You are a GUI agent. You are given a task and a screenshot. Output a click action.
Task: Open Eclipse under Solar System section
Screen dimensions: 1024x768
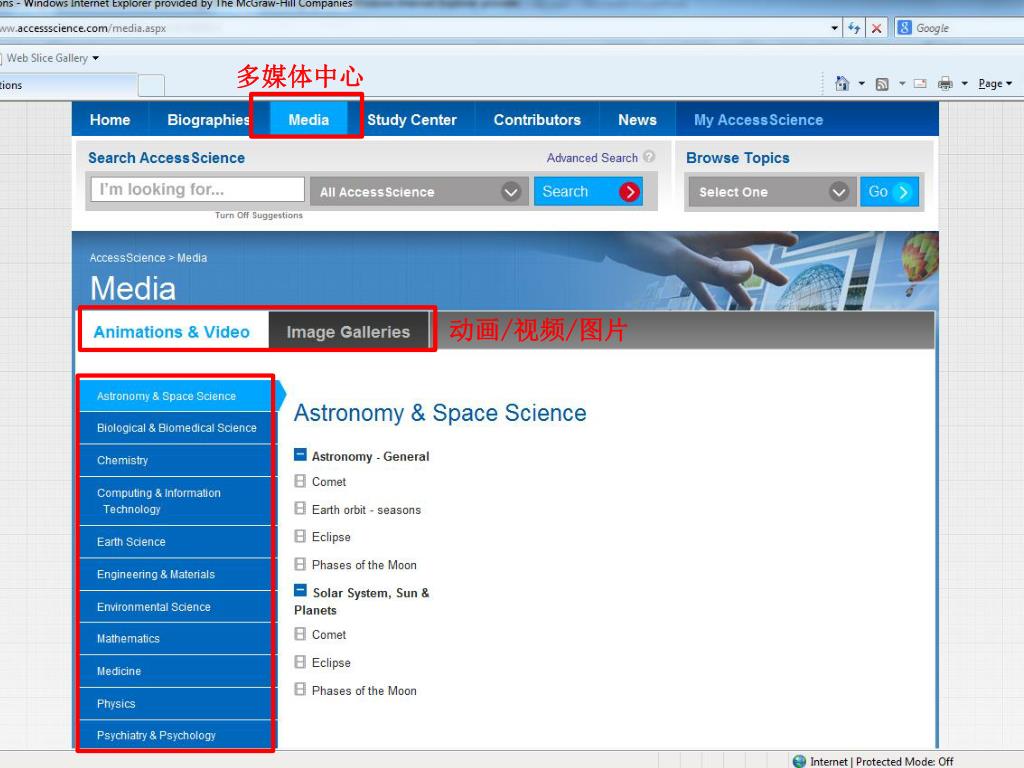(x=331, y=663)
